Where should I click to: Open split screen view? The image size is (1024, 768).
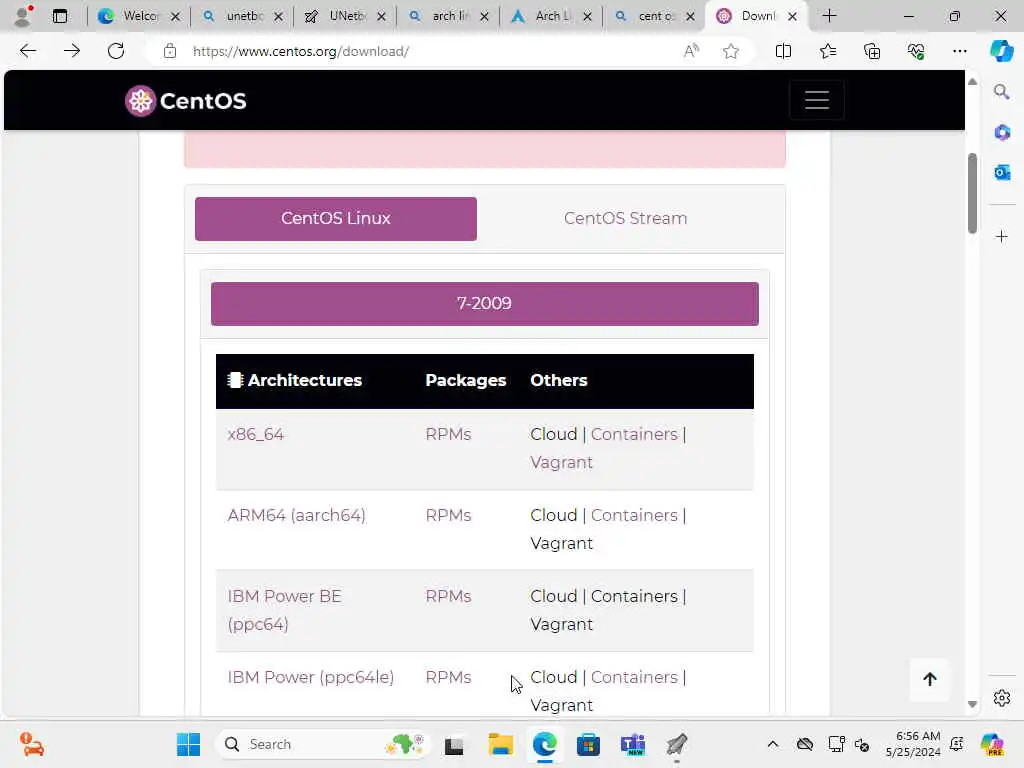pos(783,51)
